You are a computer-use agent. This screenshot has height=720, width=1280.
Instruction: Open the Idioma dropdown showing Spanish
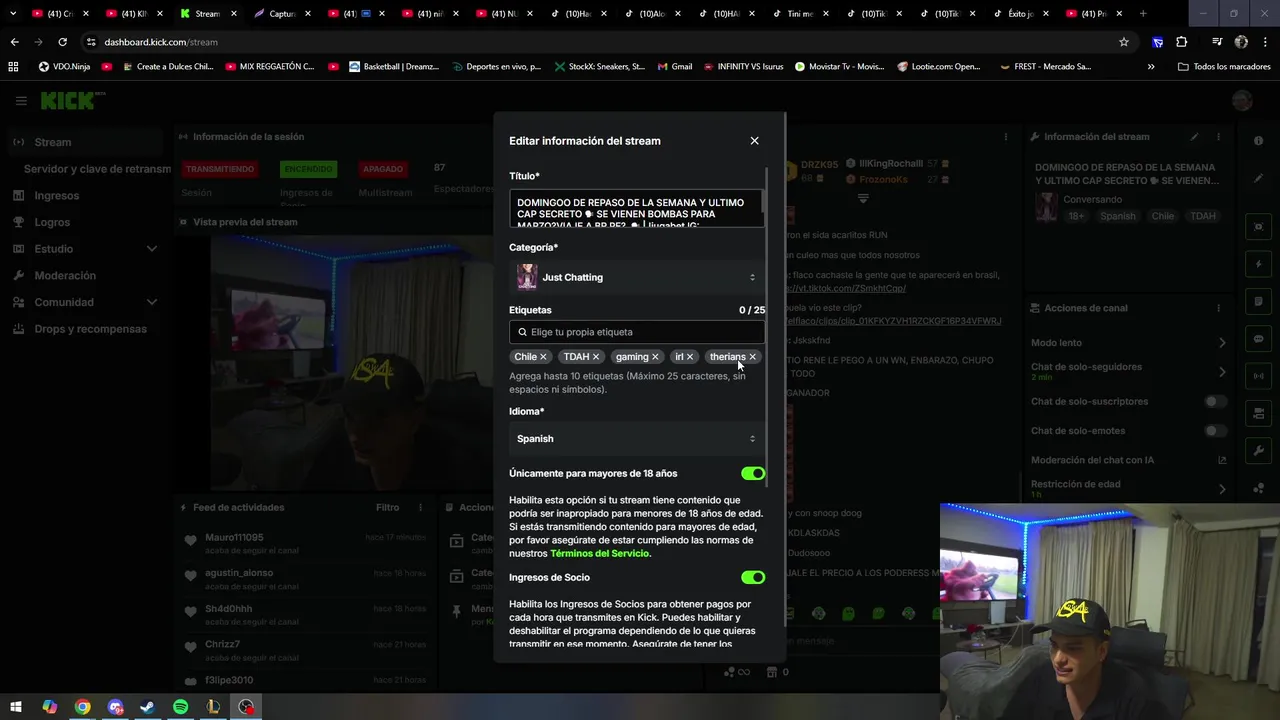637,438
